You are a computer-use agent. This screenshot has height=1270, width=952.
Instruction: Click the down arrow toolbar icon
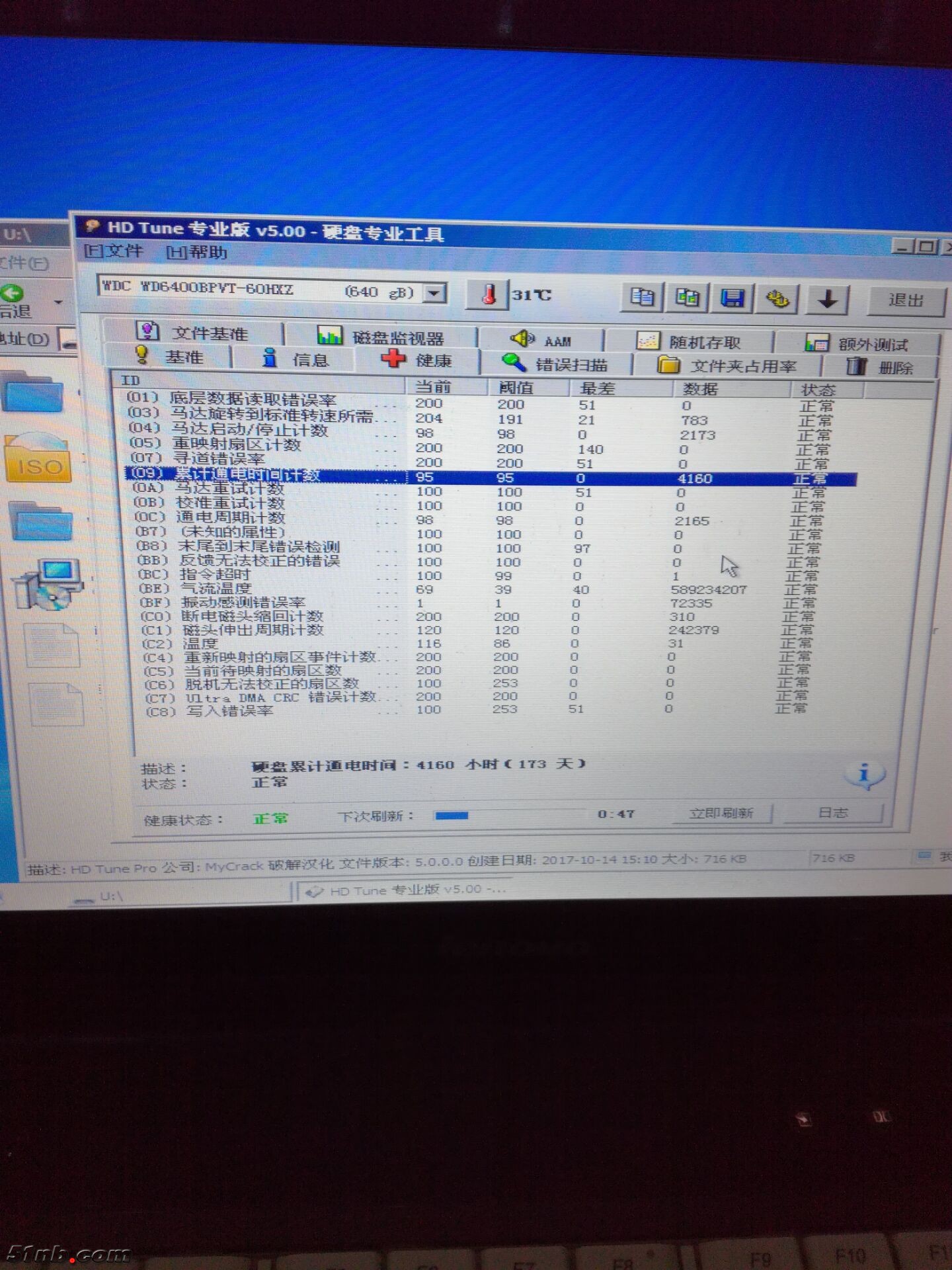coord(826,300)
